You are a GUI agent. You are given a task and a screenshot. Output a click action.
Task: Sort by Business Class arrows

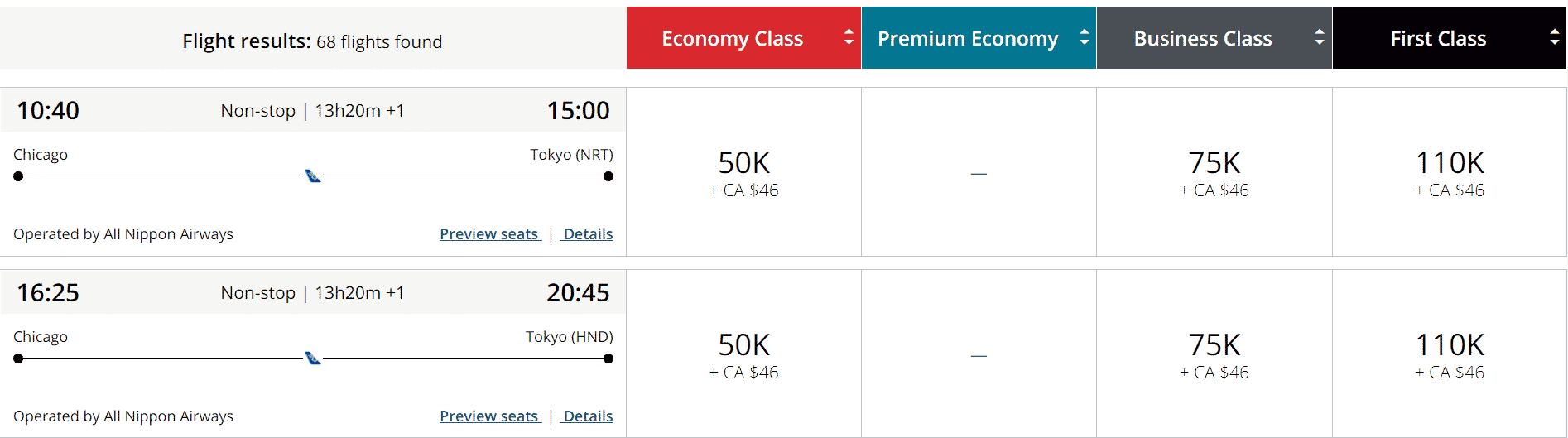pyautogui.click(x=1319, y=37)
